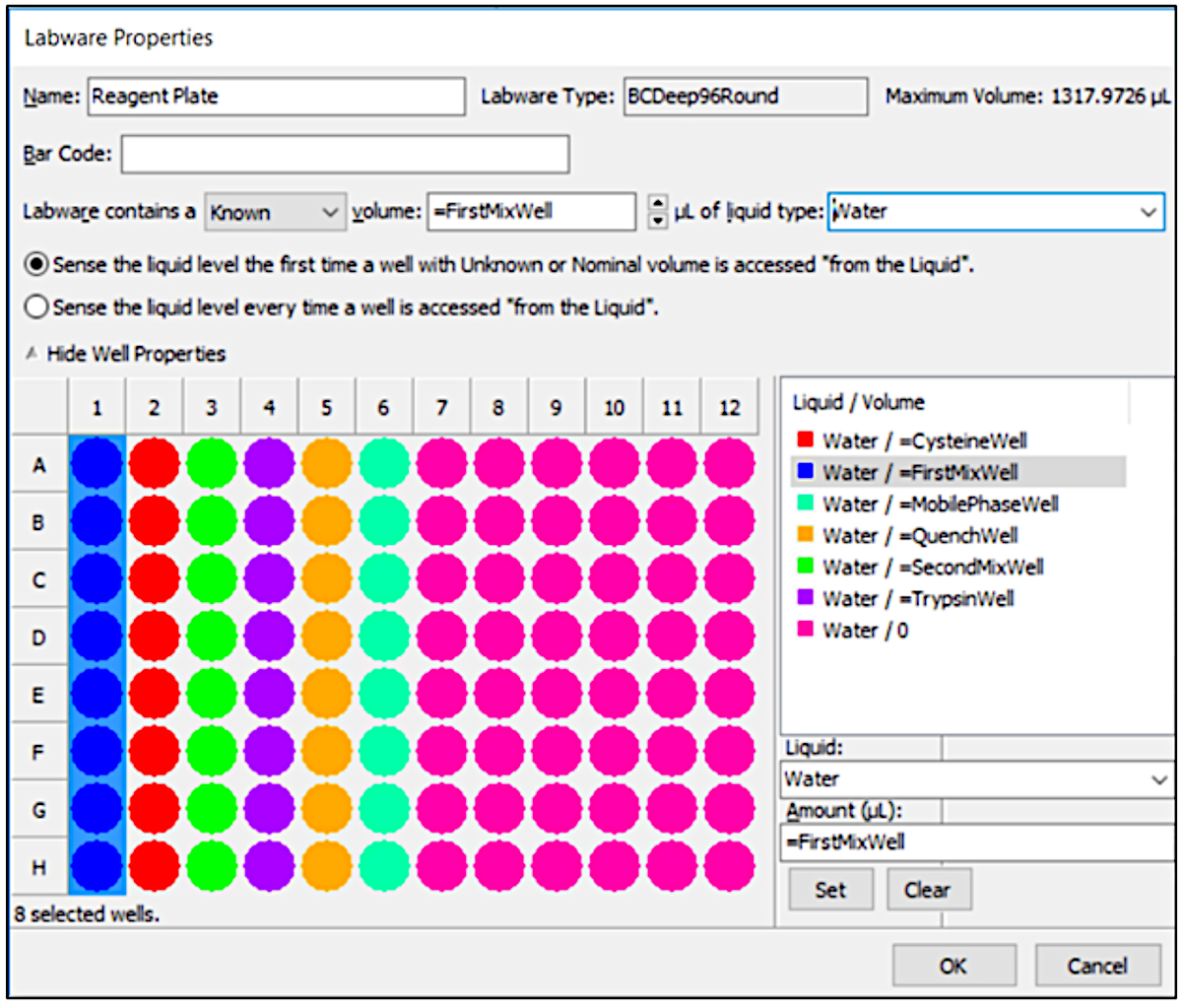Click blue well H1
This screenshot has width=1182, height=1008.
pyautogui.click(x=97, y=868)
